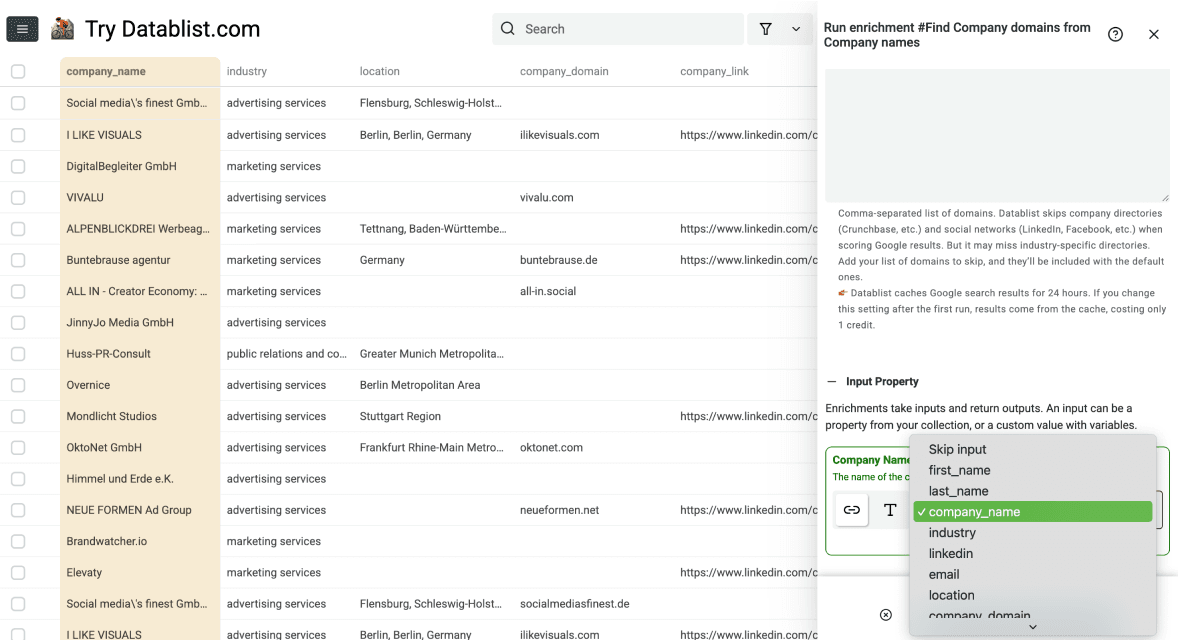This screenshot has width=1178, height=640.
Task: Collapse the Input Property section
Action: 831,382
